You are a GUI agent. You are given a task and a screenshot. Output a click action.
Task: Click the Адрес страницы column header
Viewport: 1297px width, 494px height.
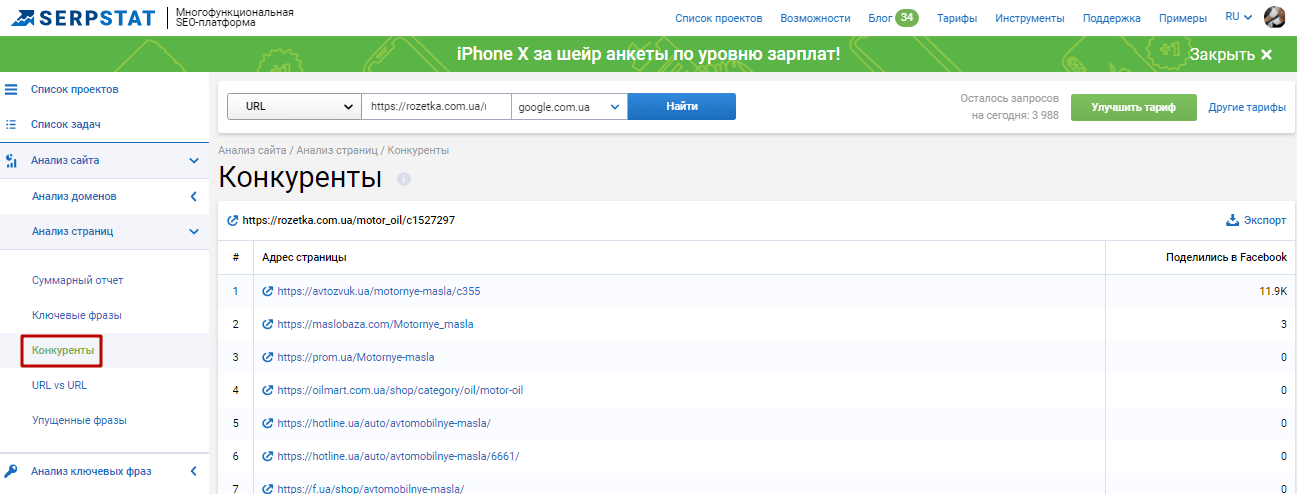tap(304, 257)
